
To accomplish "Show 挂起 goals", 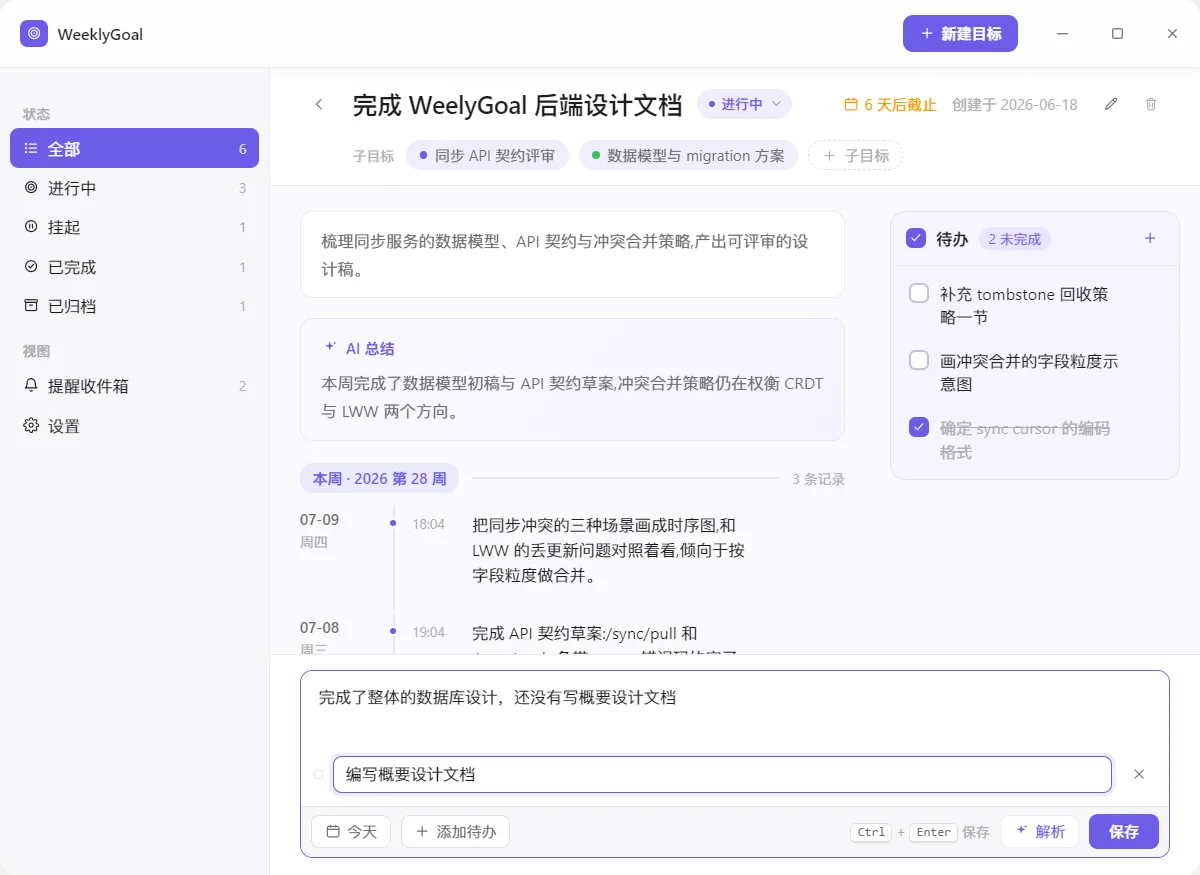I will (x=134, y=227).
